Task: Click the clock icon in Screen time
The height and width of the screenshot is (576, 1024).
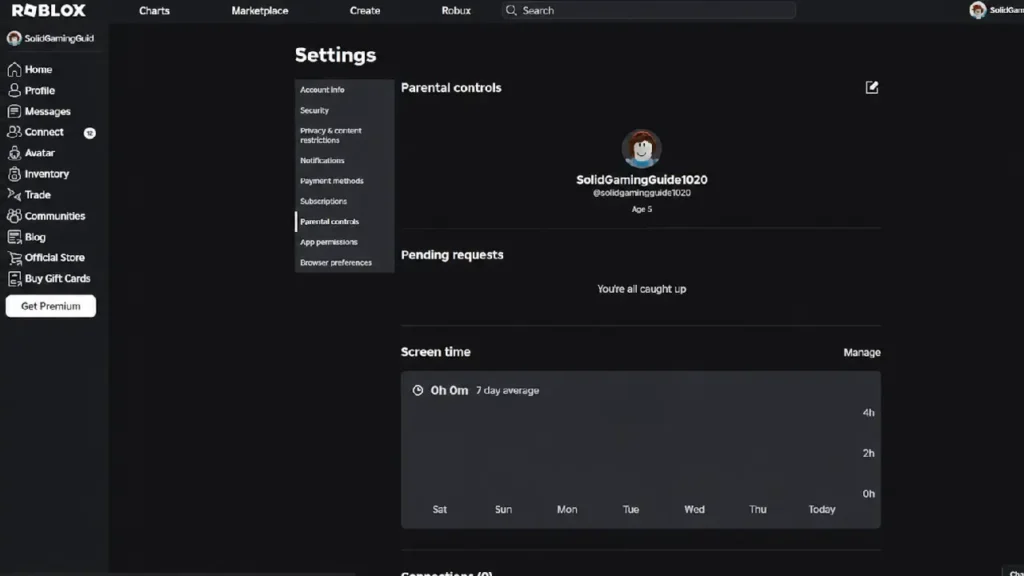Action: tap(418, 391)
